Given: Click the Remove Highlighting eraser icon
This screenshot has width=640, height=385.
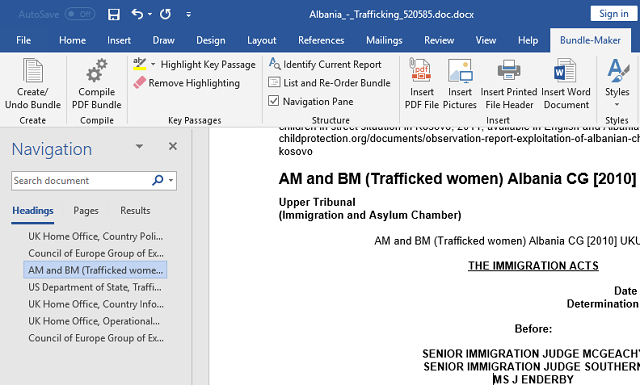Looking at the screenshot, I should (139, 82).
